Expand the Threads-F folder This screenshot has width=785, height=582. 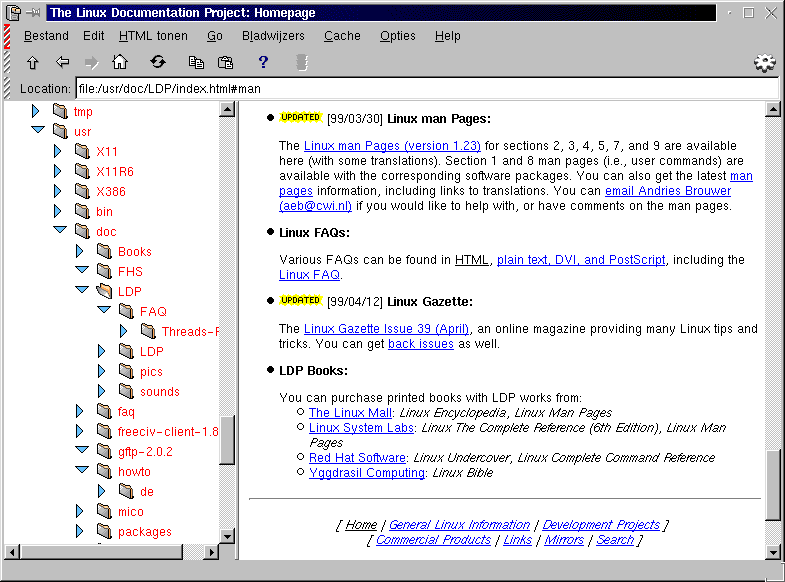tap(124, 331)
